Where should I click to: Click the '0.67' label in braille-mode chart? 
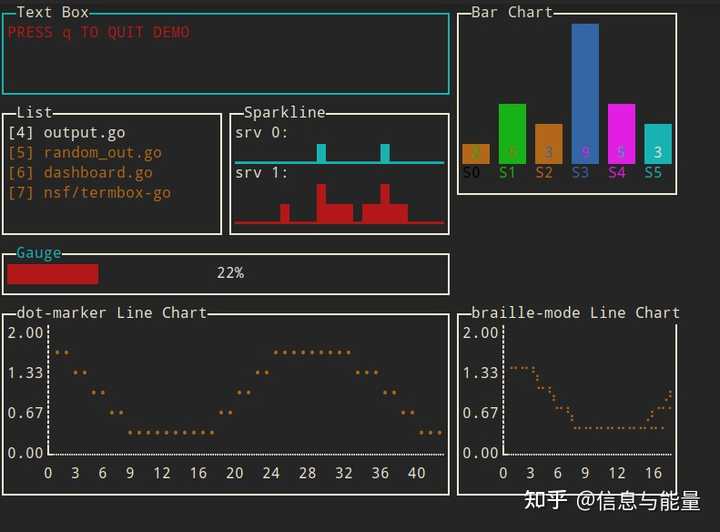[480, 413]
